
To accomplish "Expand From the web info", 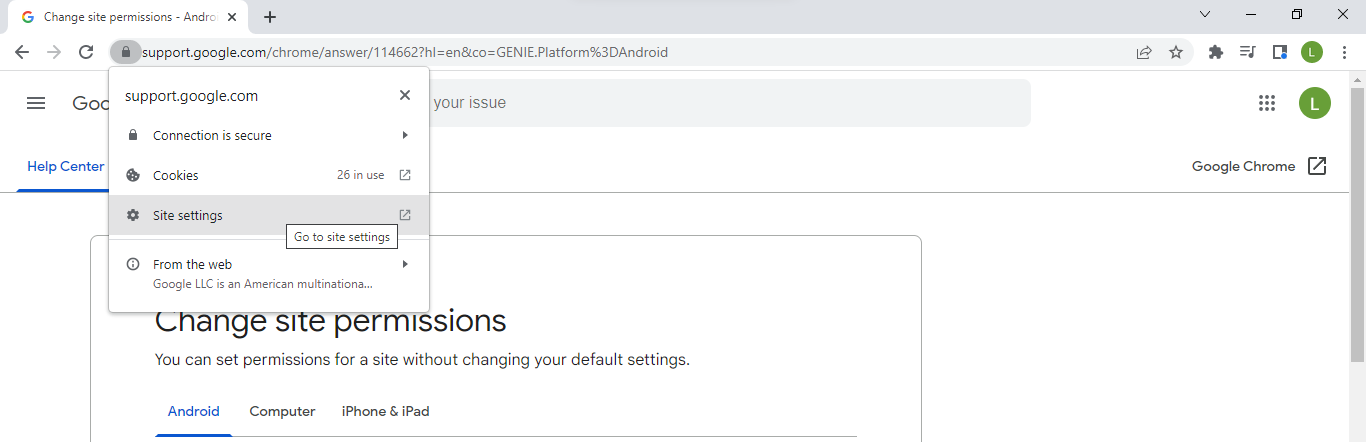I will [269, 273].
